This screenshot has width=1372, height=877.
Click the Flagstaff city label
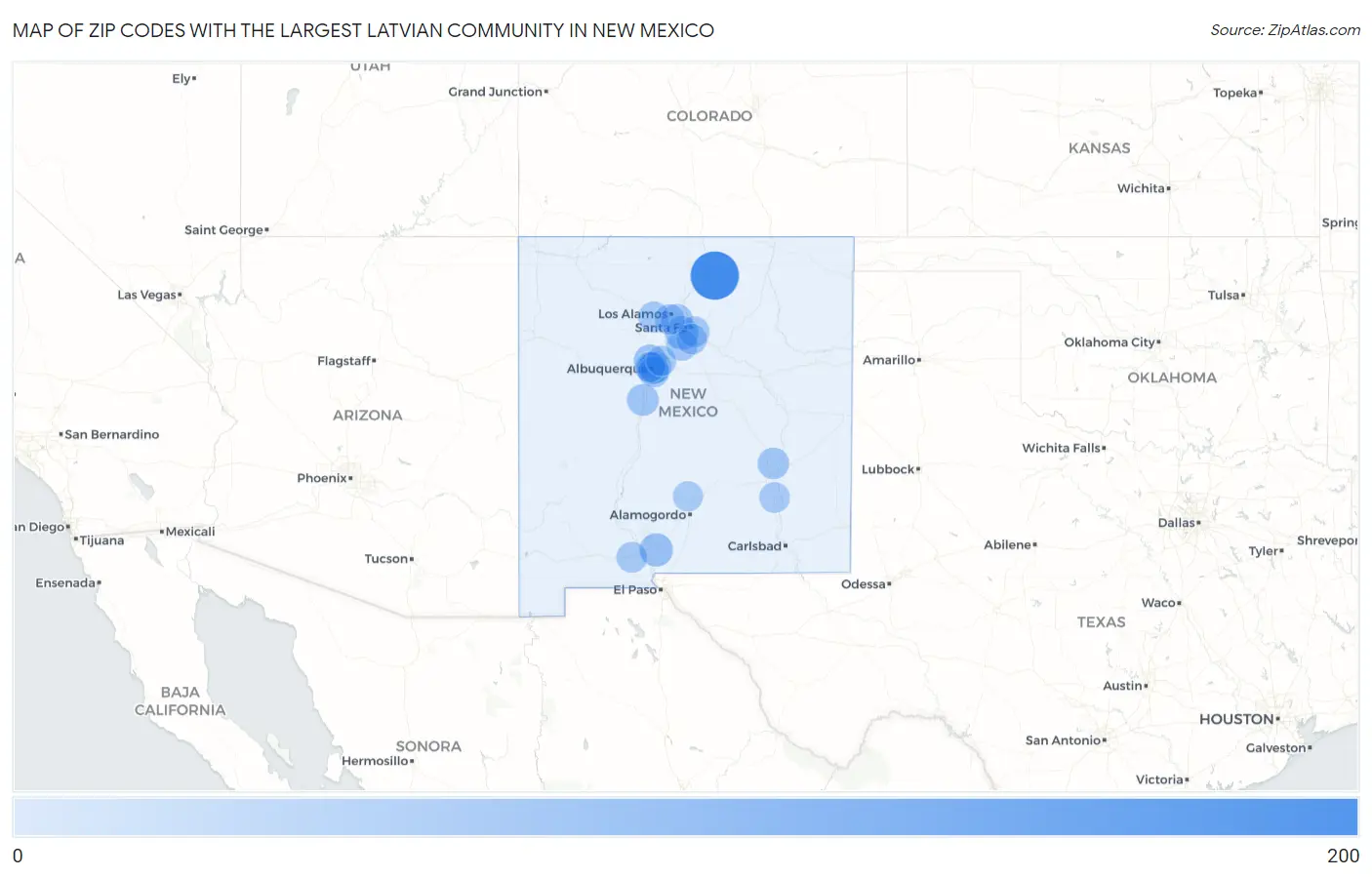tap(343, 361)
